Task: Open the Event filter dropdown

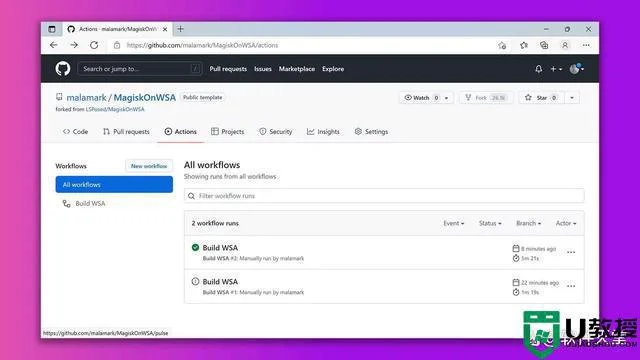Action: (453, 223)
